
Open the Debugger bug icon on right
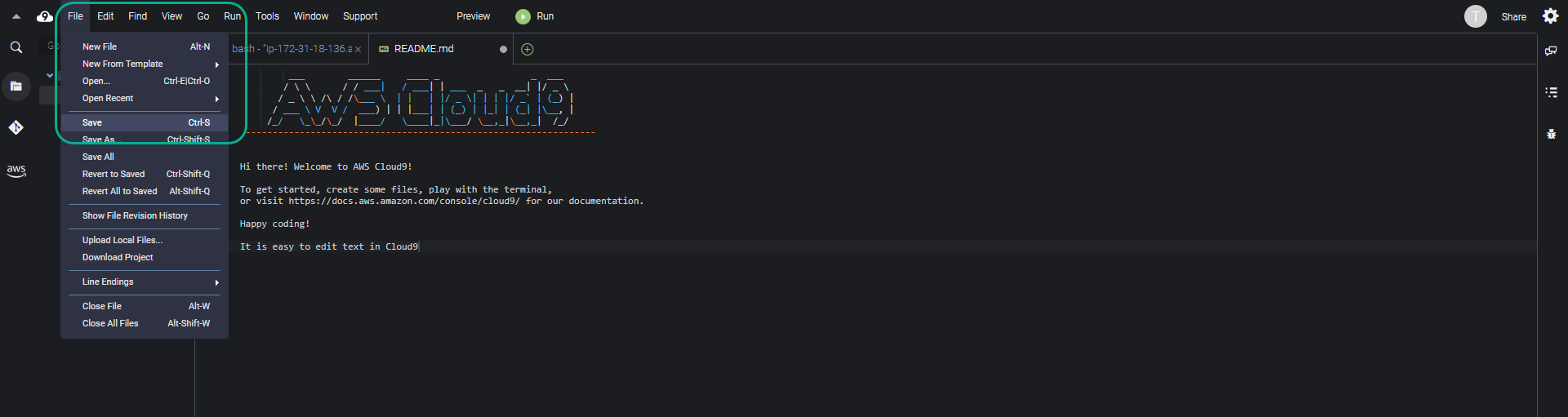tap(1551, 134)
